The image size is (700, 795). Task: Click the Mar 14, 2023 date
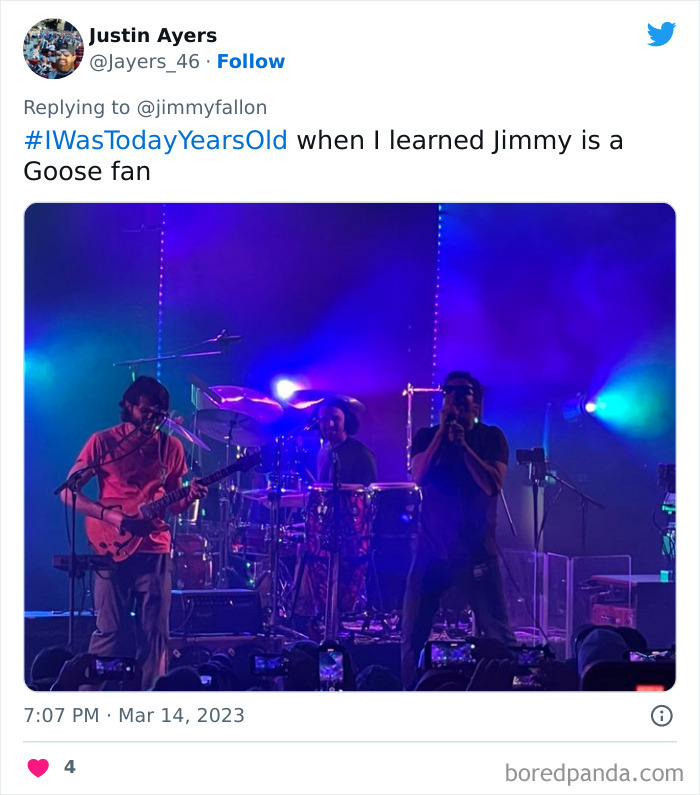tap(182, 715)
